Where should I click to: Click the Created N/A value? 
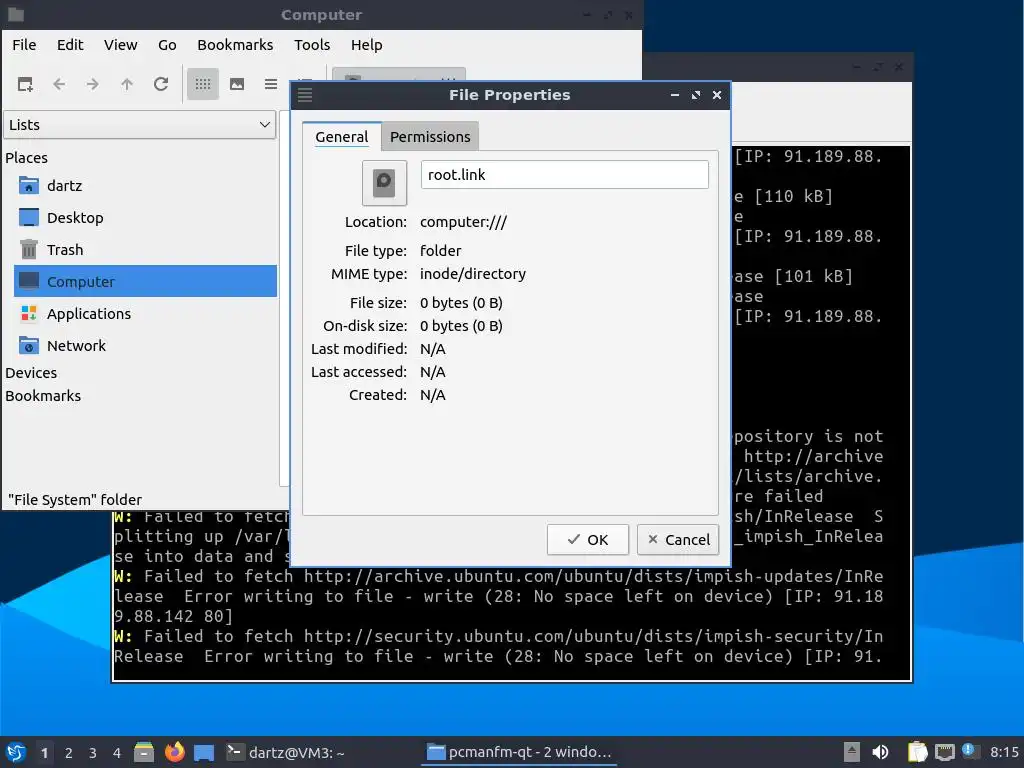click(432, 395)
